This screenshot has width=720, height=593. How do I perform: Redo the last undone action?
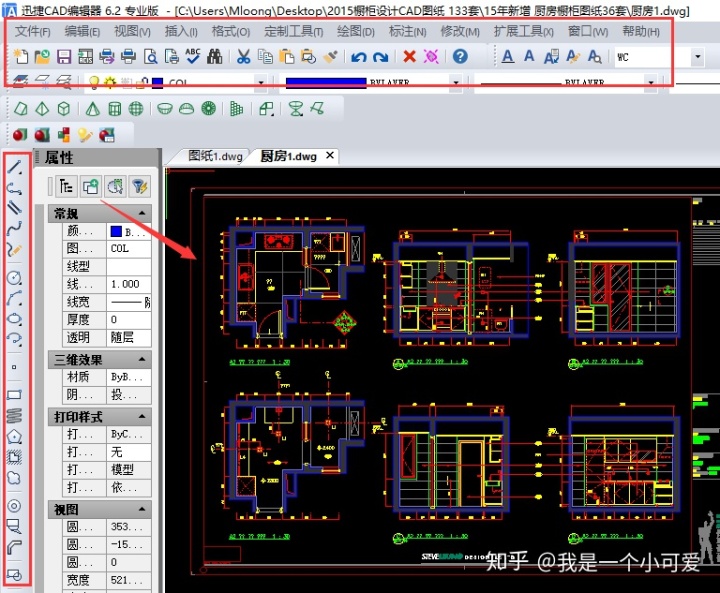381,56
